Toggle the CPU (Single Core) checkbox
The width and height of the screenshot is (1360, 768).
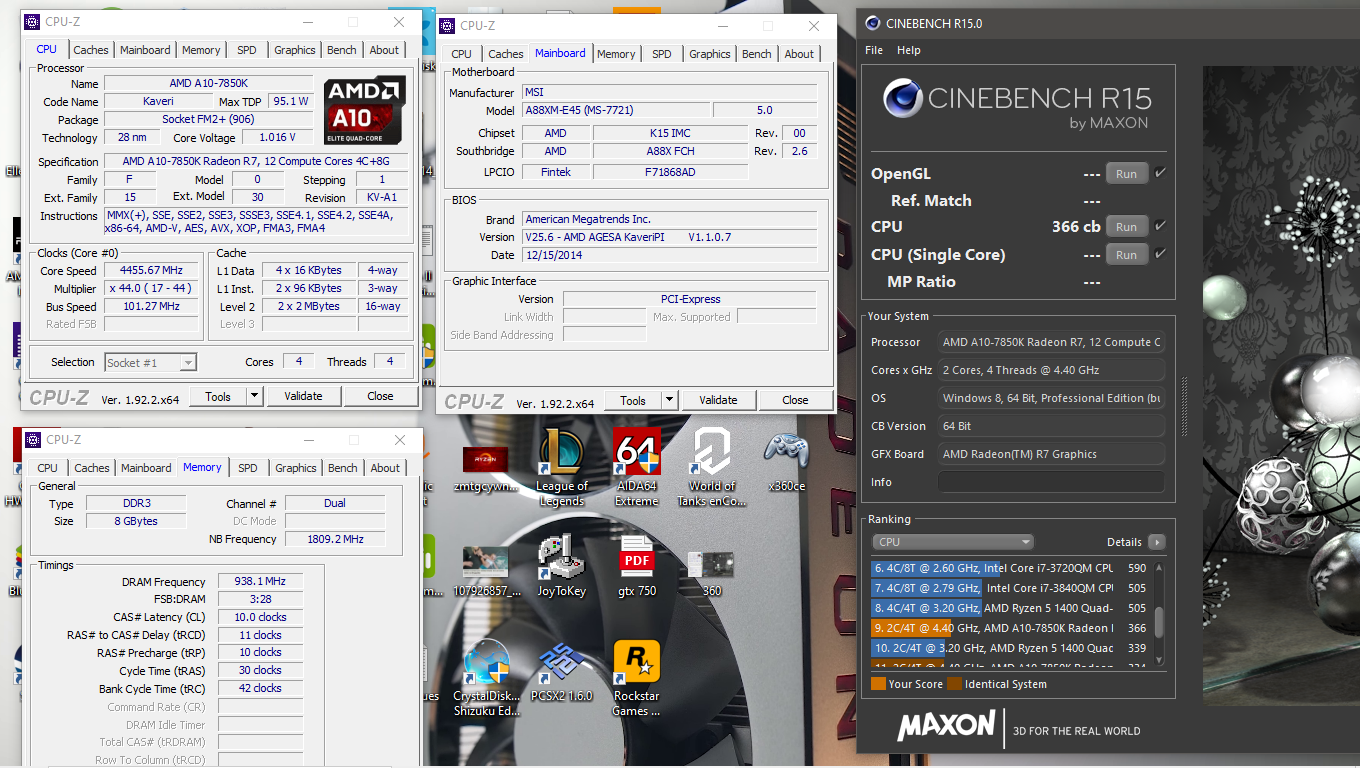click(x=1160, y=254)
